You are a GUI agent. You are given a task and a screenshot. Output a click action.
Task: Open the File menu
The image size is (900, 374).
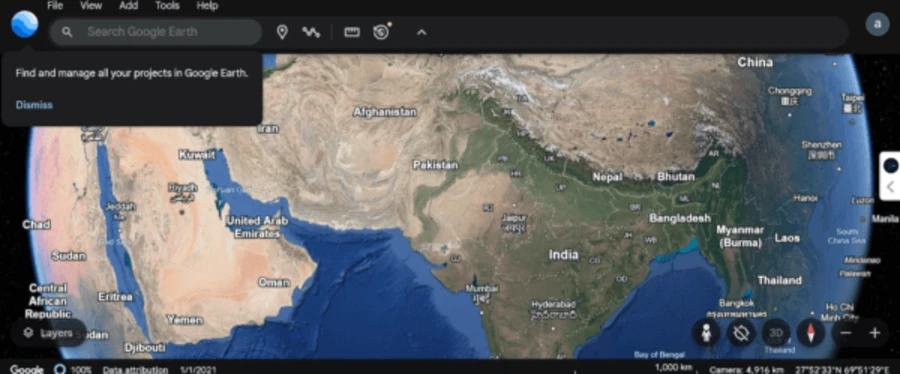[x=55, y=6]
